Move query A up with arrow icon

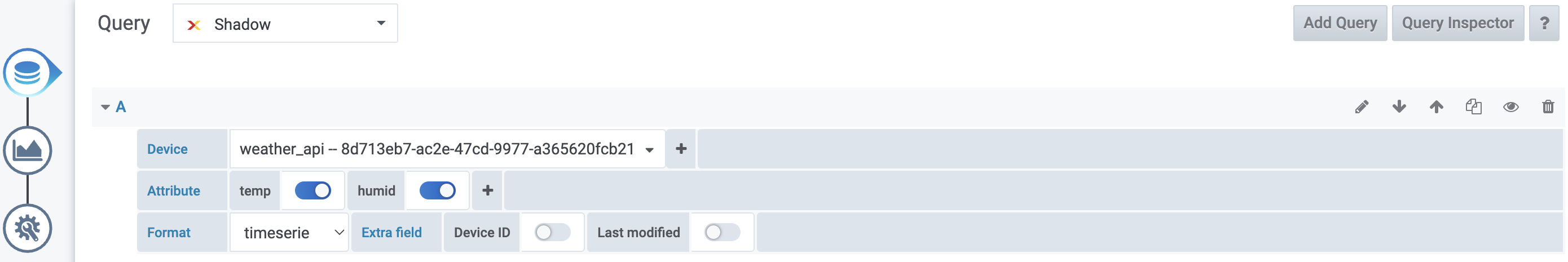(1436, 107)
